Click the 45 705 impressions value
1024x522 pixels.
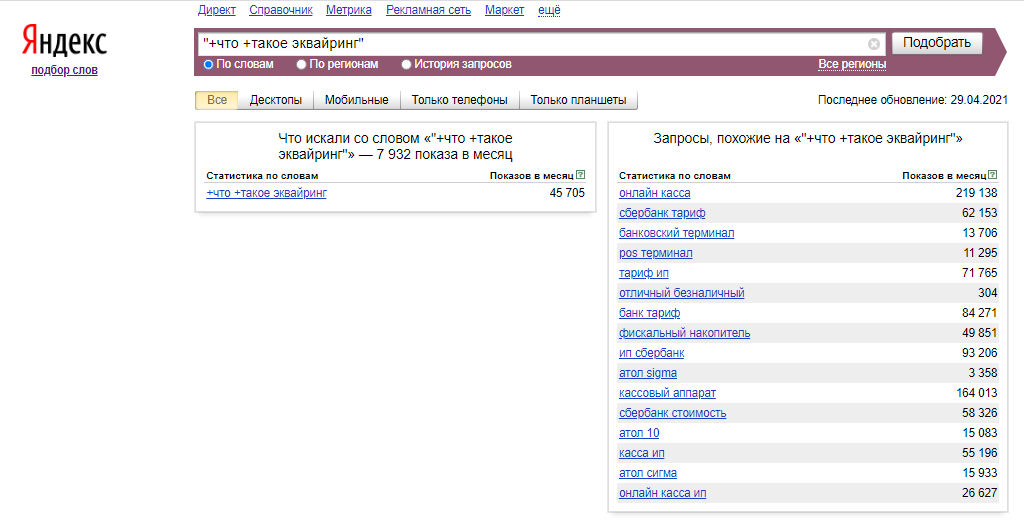[567, 193]
